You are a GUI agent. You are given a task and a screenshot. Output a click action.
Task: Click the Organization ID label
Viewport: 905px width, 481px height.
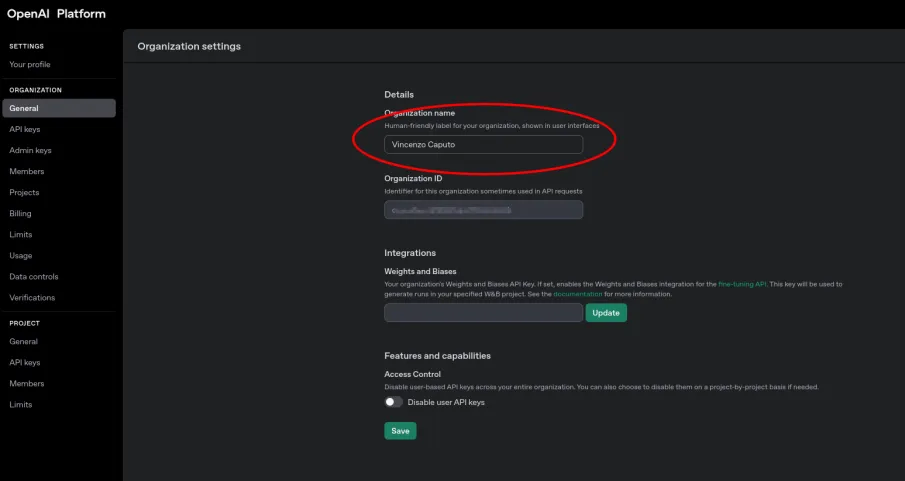pyautogui.click(x=413, y=178)
